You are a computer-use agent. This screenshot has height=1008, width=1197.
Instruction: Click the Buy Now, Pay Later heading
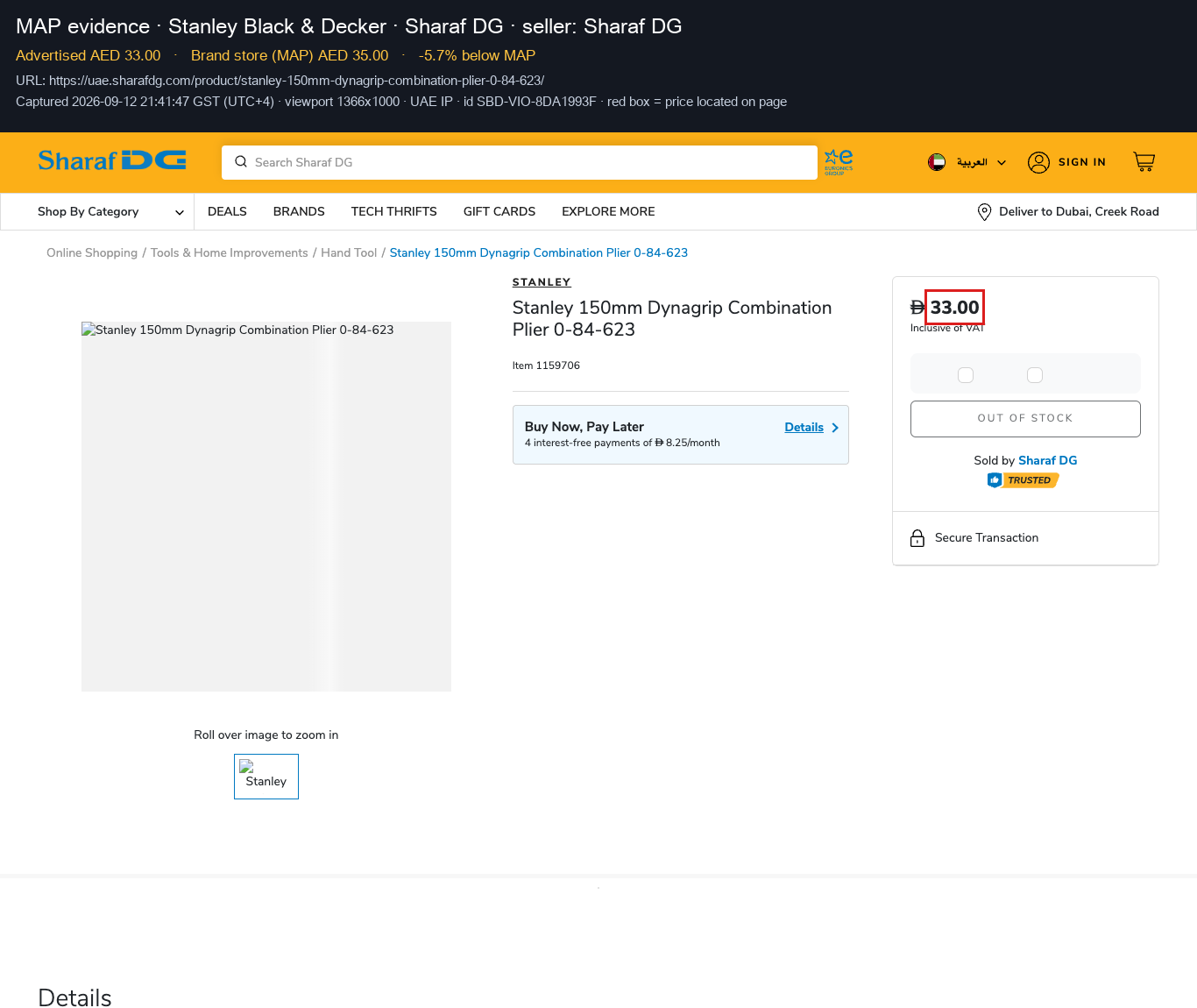click(584, 427)
